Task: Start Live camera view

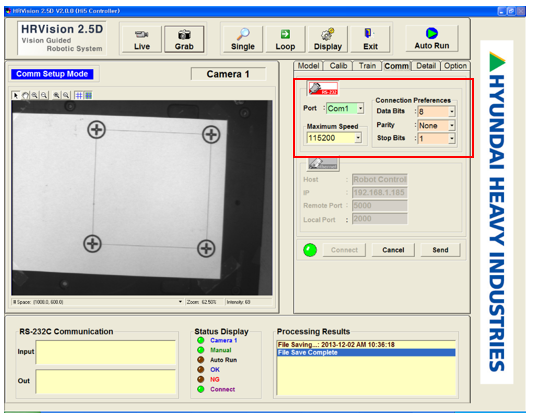Action: coord(142,39)
